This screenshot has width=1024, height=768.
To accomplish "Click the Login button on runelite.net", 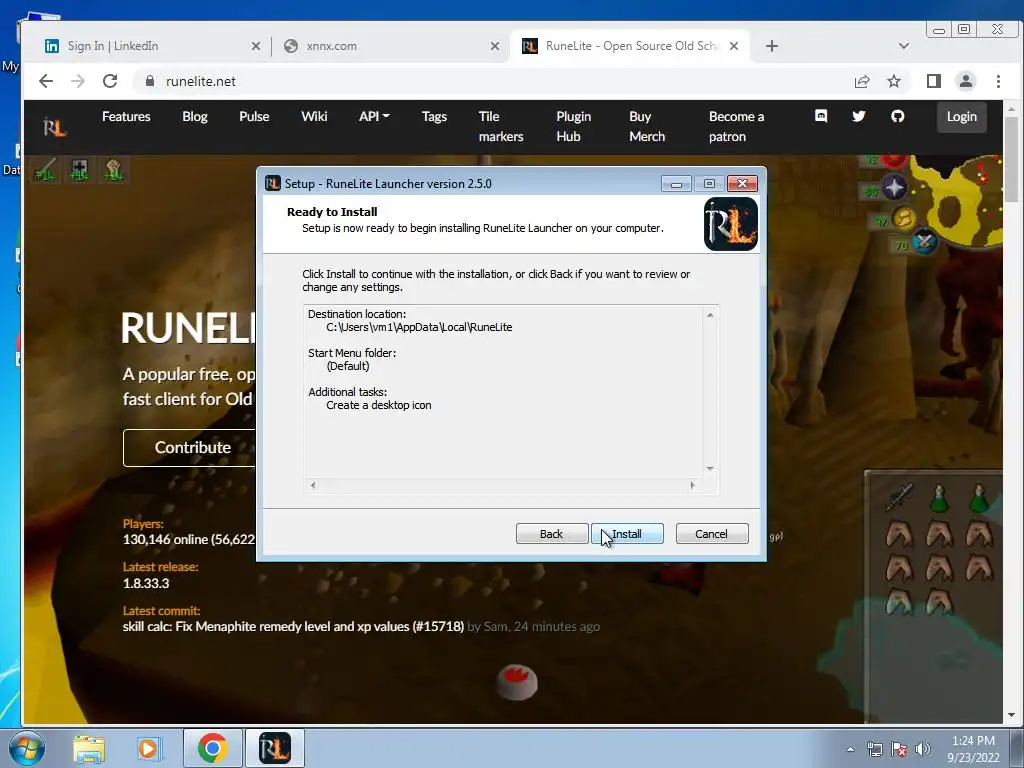I will (961, 117).
